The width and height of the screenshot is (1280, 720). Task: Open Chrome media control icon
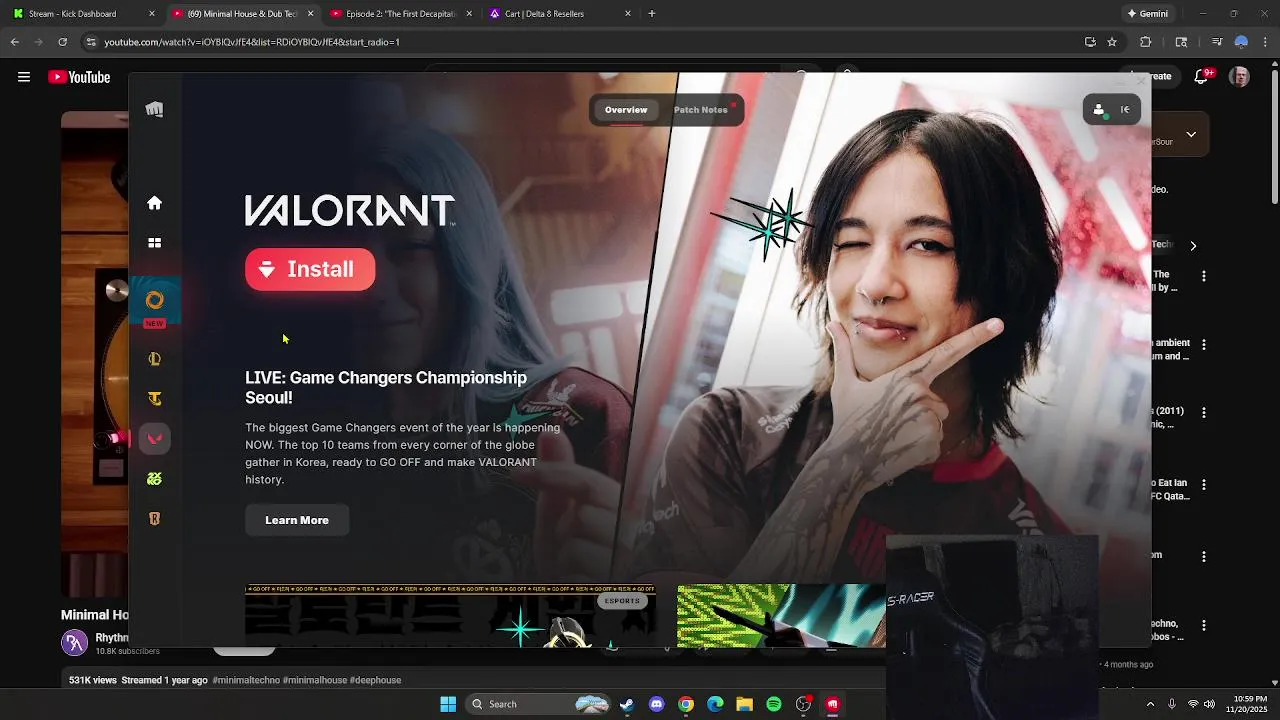(x=1217, y=42)
